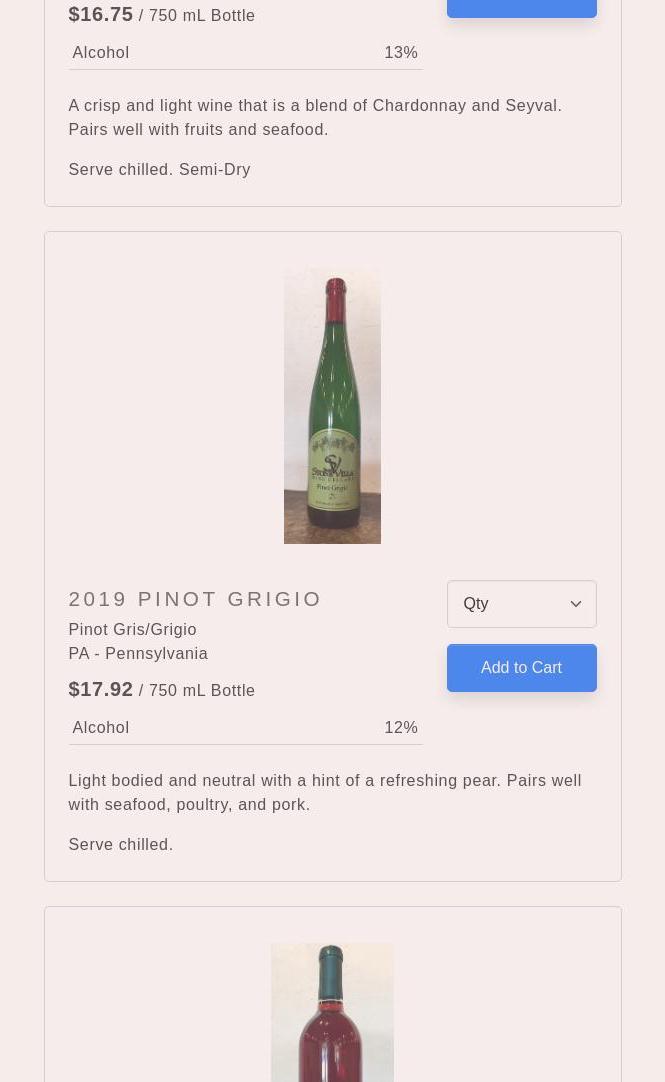Screen dimensions: 665x1082
Task: Add 2019 Pinot Grigio to cart
Action: [x=521, y=668]
